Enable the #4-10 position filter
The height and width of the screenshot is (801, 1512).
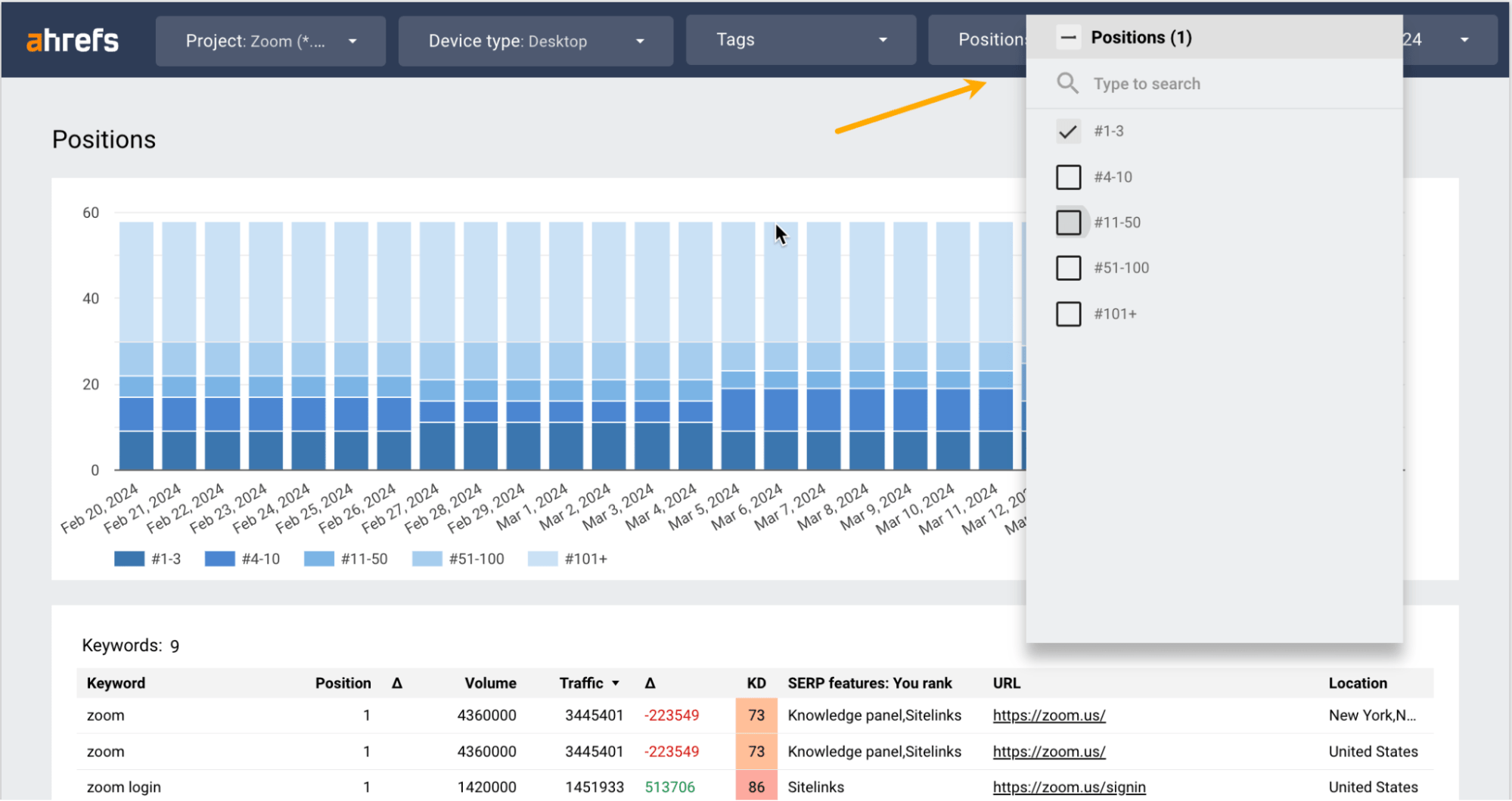pos(1068,177)
